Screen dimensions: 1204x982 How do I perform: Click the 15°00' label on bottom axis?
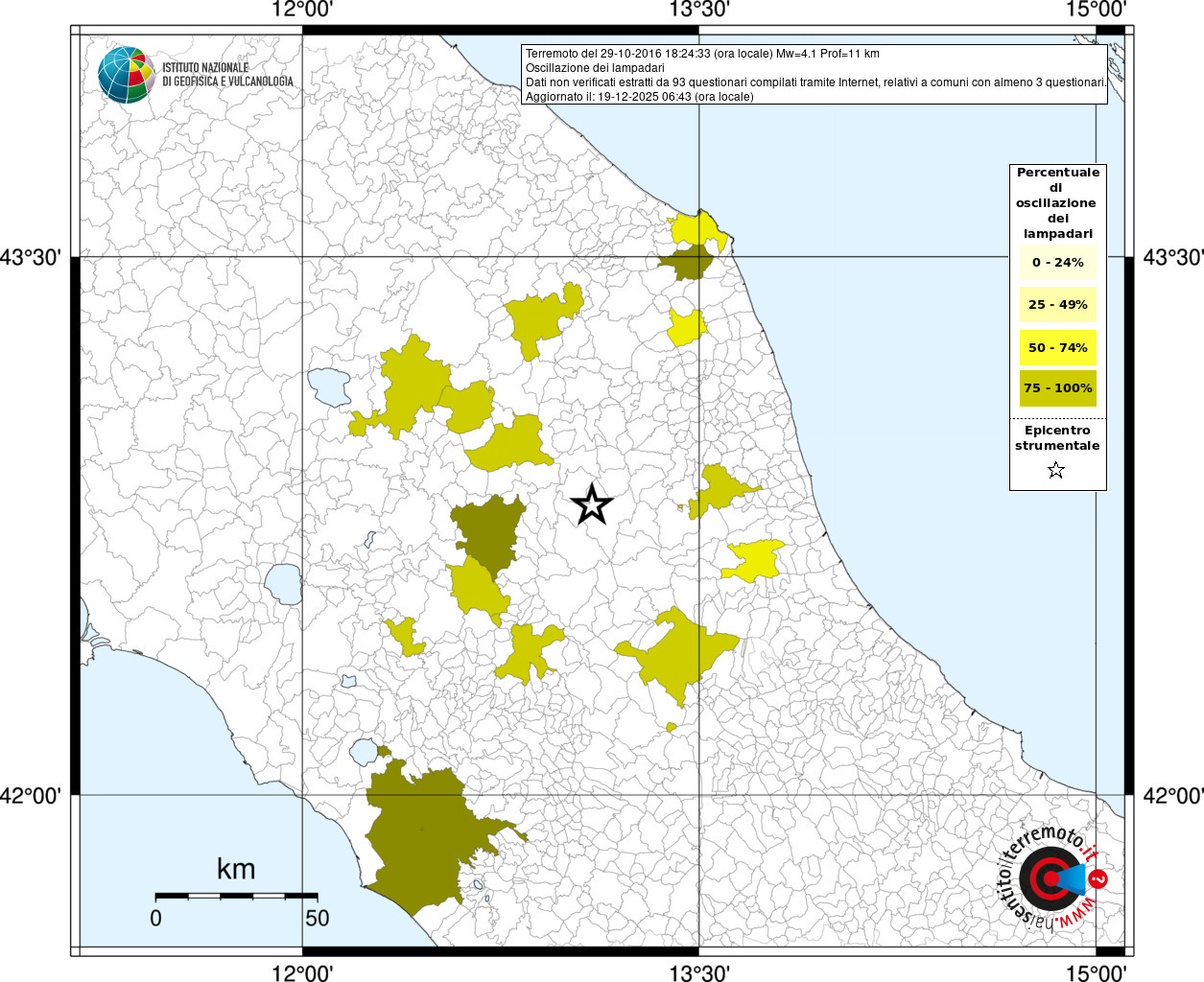[x=1096, y=973]
